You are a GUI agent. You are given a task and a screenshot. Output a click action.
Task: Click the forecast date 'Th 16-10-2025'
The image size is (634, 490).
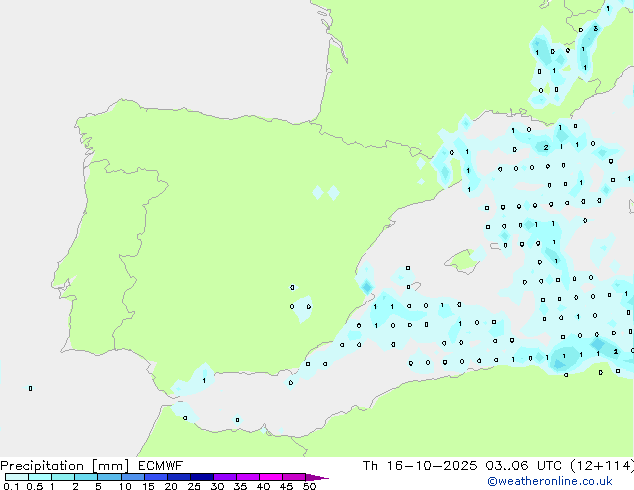[420, 465]
